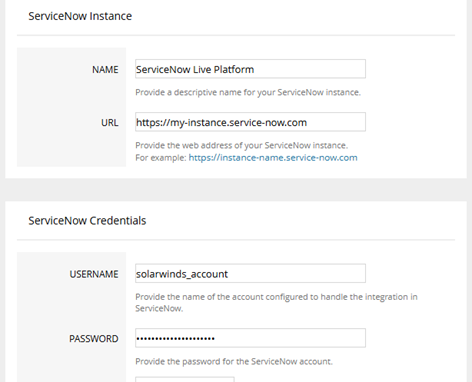Click the PASSWORD field label

(x=94, y=339)
